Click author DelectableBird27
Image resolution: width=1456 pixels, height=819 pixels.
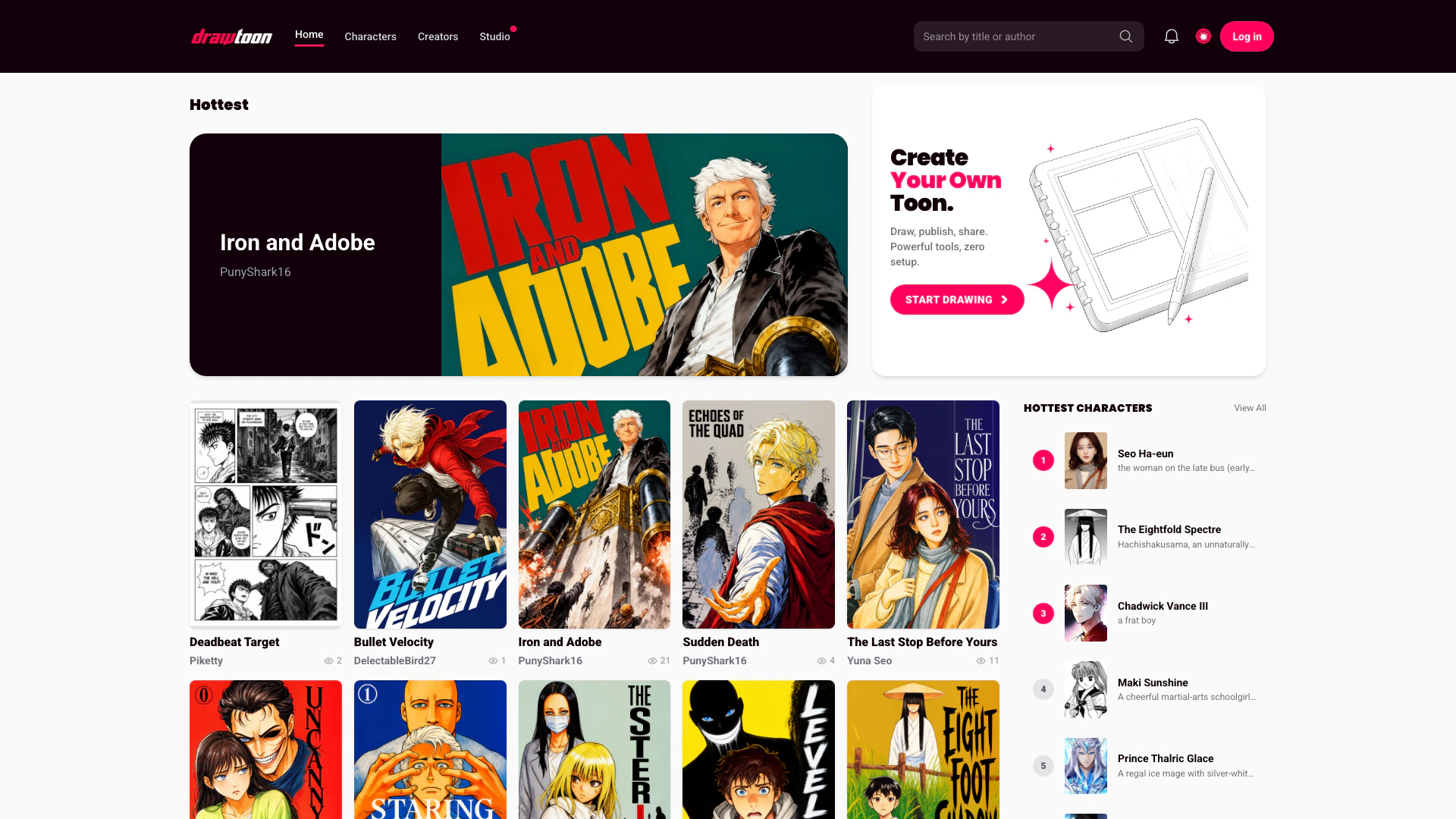pyautogui.click(x=395, y=661)
